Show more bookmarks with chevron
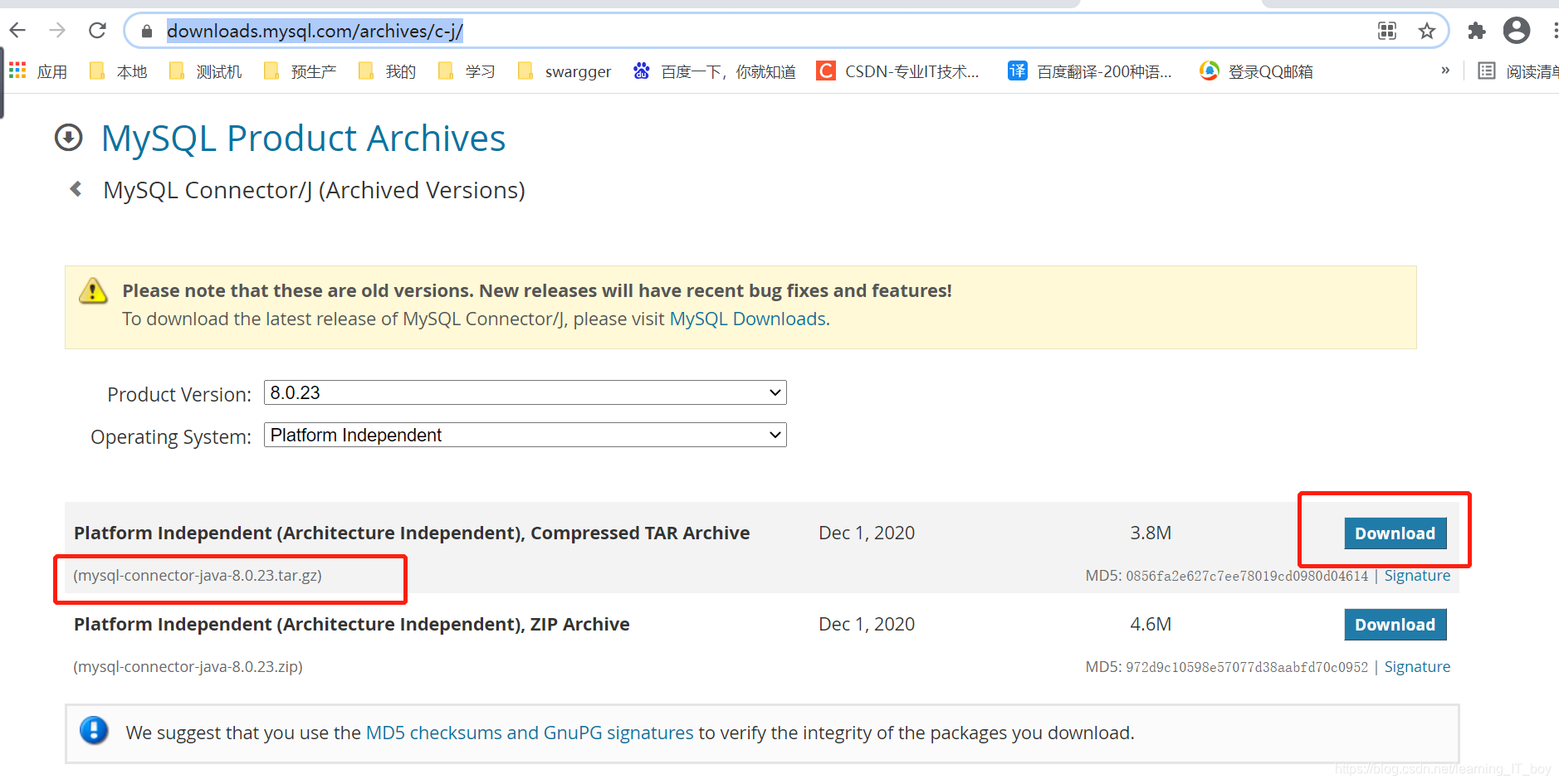 pos(1445,71)
